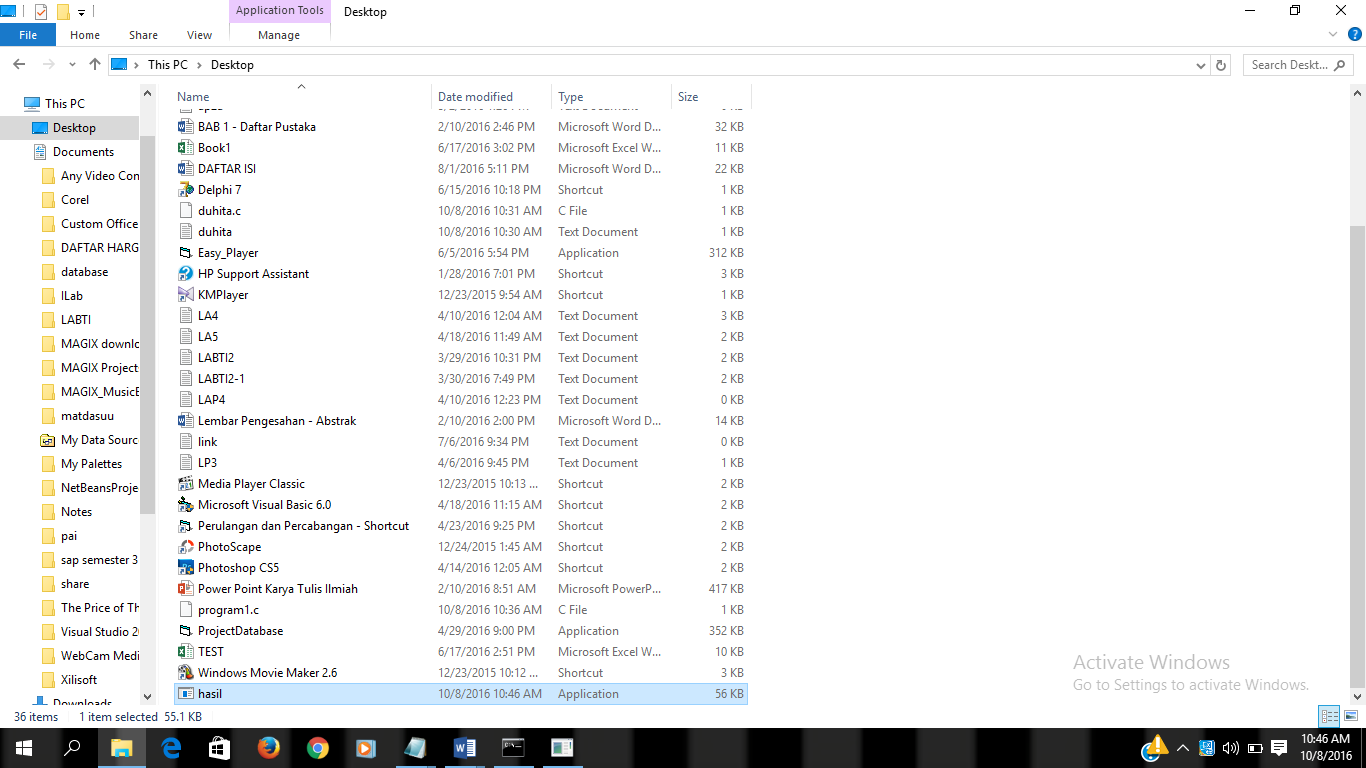Click the Refresh button beside the address bar

[1220, 65]
